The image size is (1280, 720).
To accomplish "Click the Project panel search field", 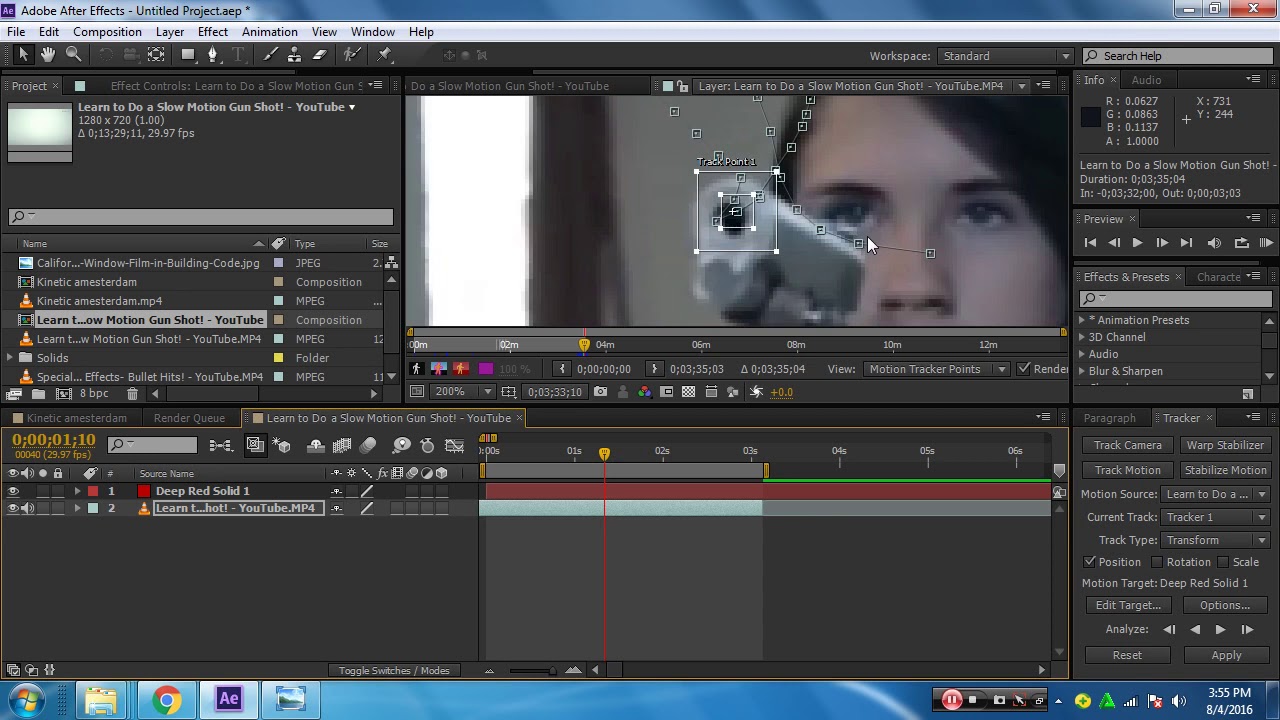I will point(200,217).
